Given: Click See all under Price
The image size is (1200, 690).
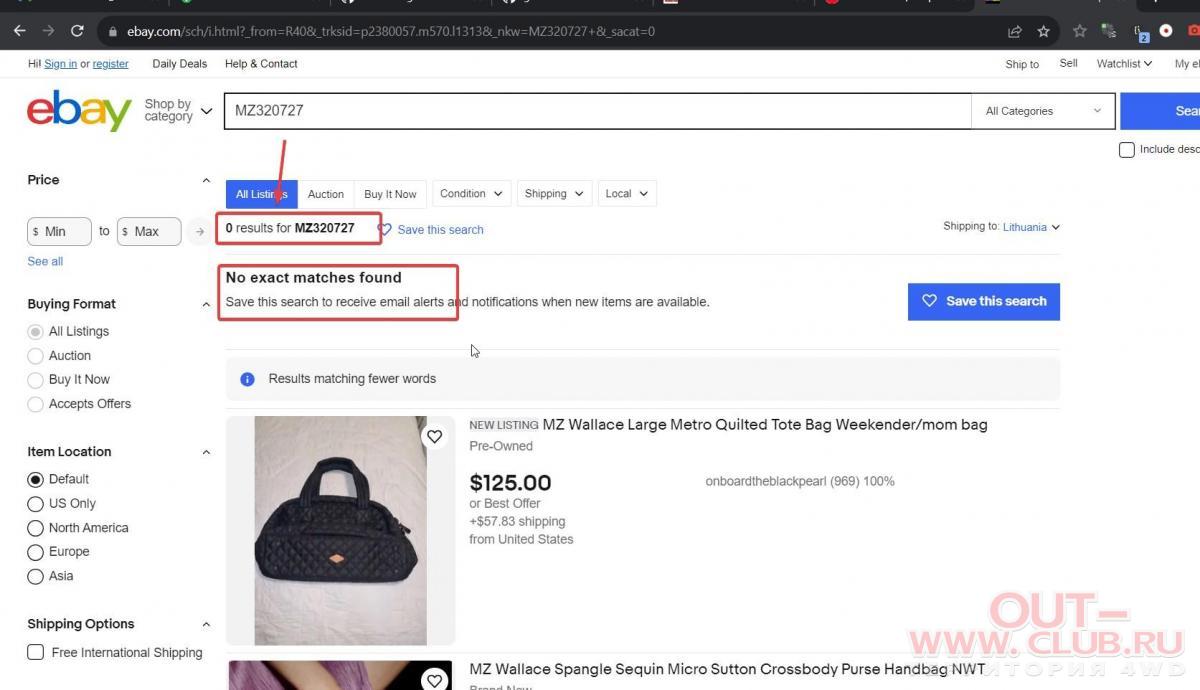Looking at the screenshot, I should click(45, 261).
